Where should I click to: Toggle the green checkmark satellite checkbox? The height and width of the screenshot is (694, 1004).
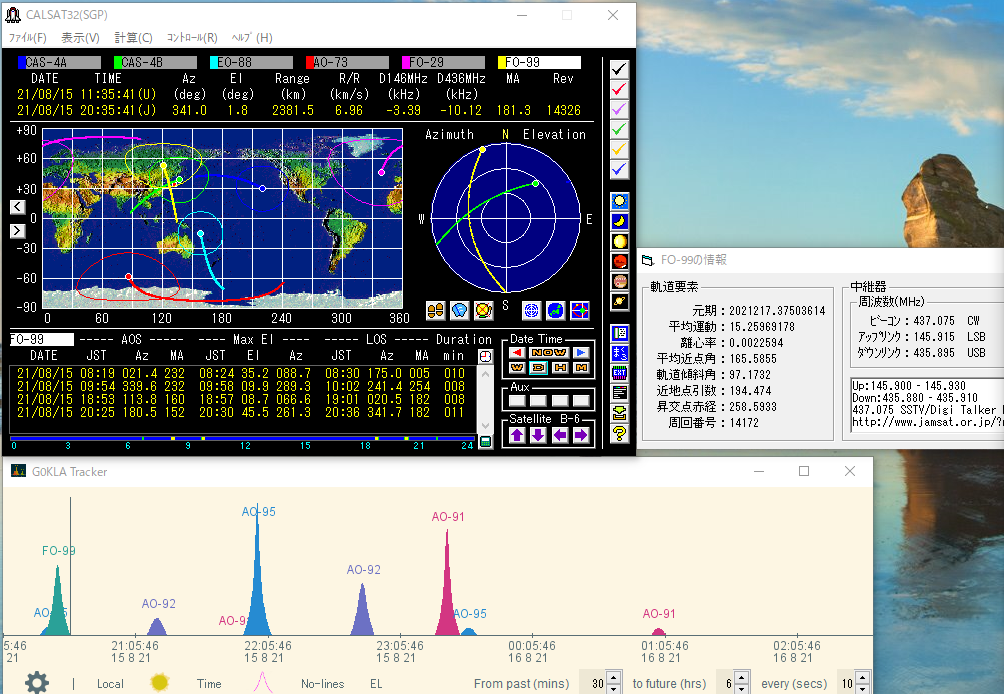620,129
